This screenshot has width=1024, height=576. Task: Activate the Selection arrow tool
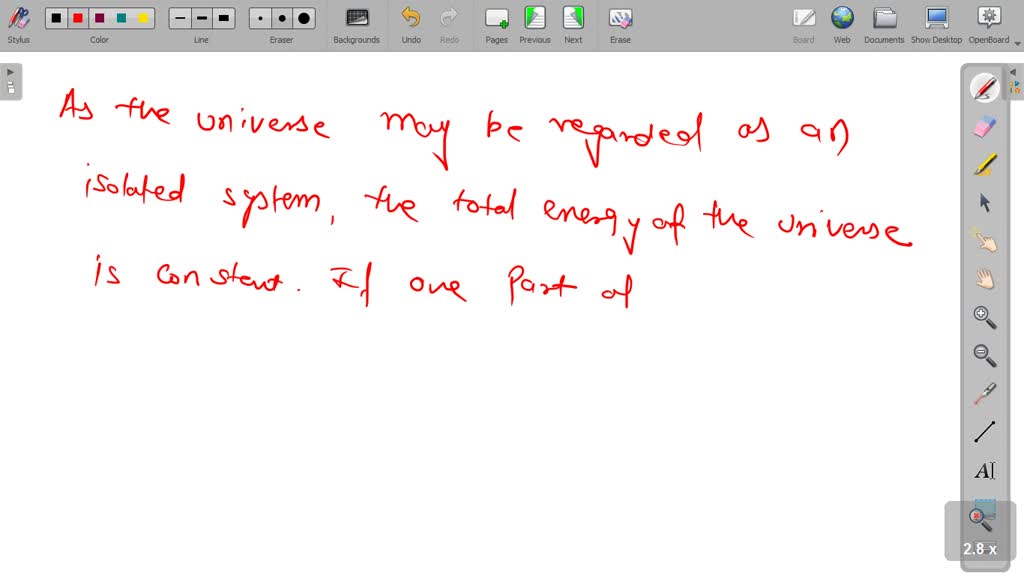pos(983,201)
